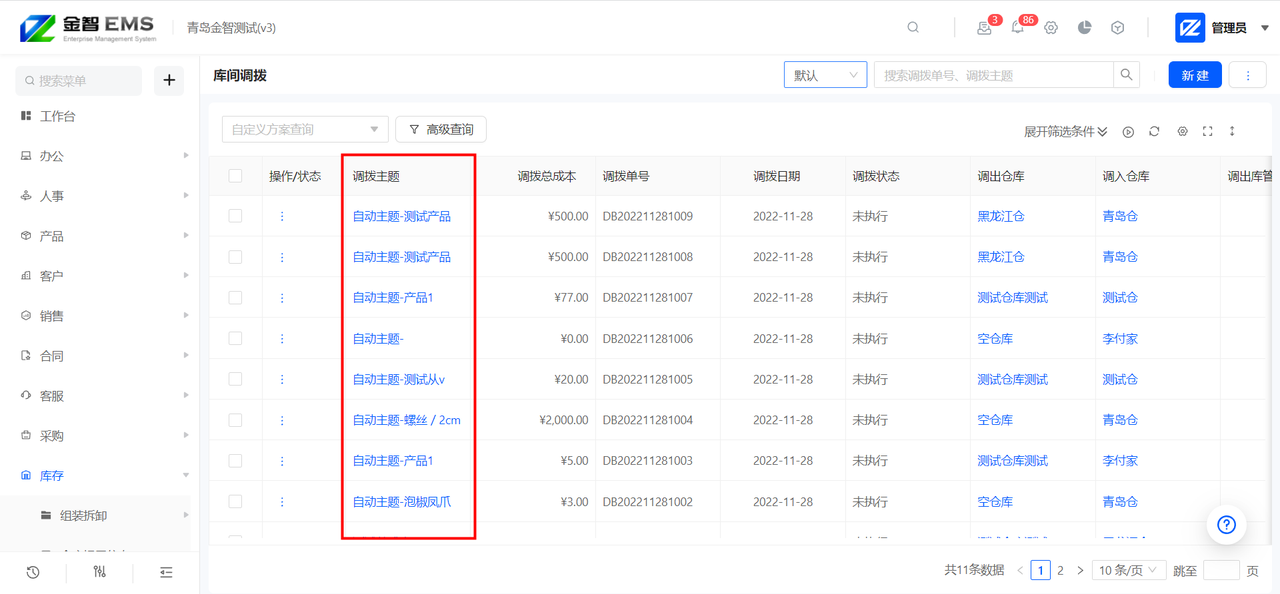Open the 自定义方案查询 dropdown
This screenshot has width=1280, height=594.
tap(305, 129)
